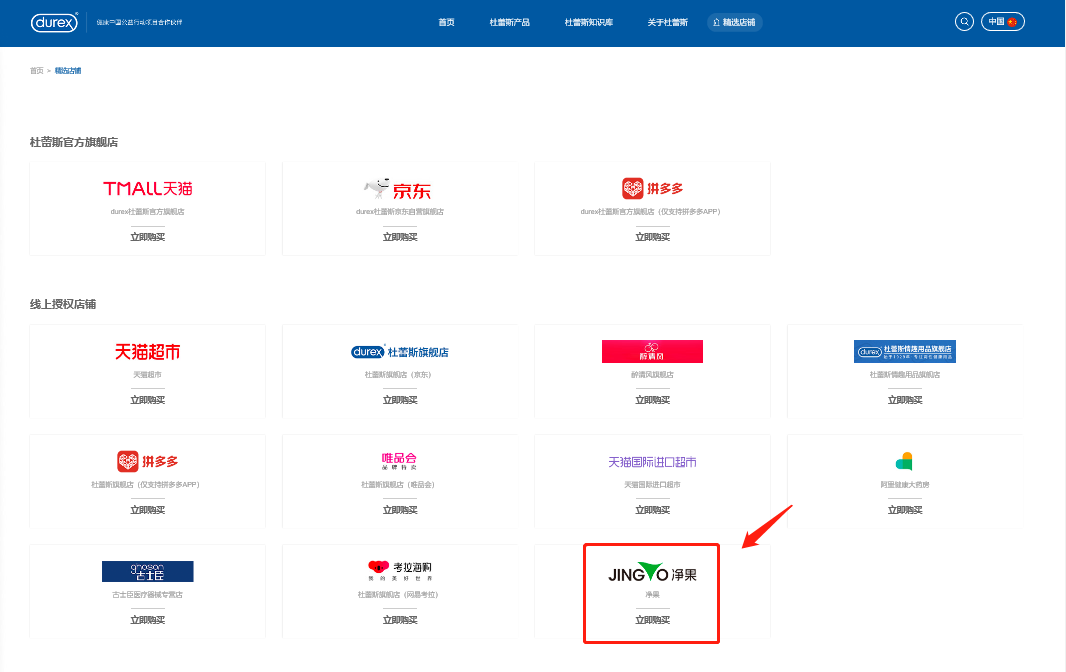Click the Durex logo in header
This screenshot has width=1066, height=672.
coord(55,22)
